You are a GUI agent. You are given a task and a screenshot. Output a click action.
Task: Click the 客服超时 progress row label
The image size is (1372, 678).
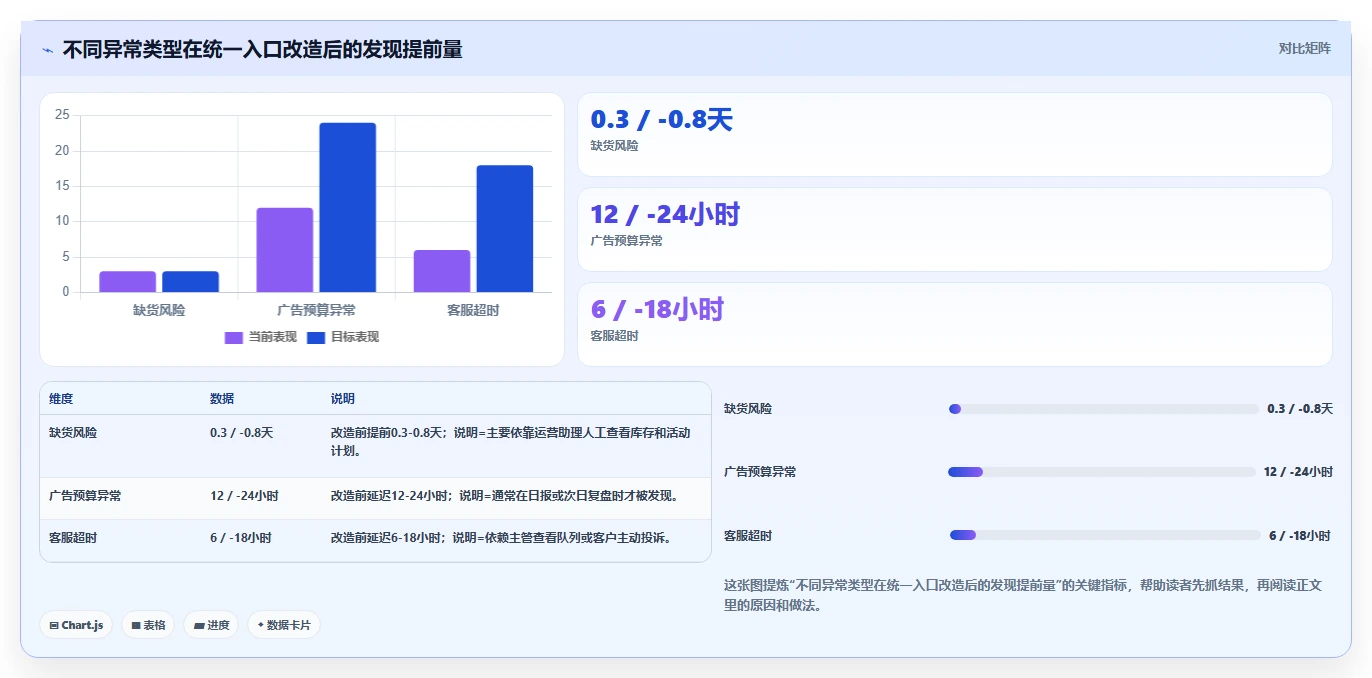[x=748, y=536]
